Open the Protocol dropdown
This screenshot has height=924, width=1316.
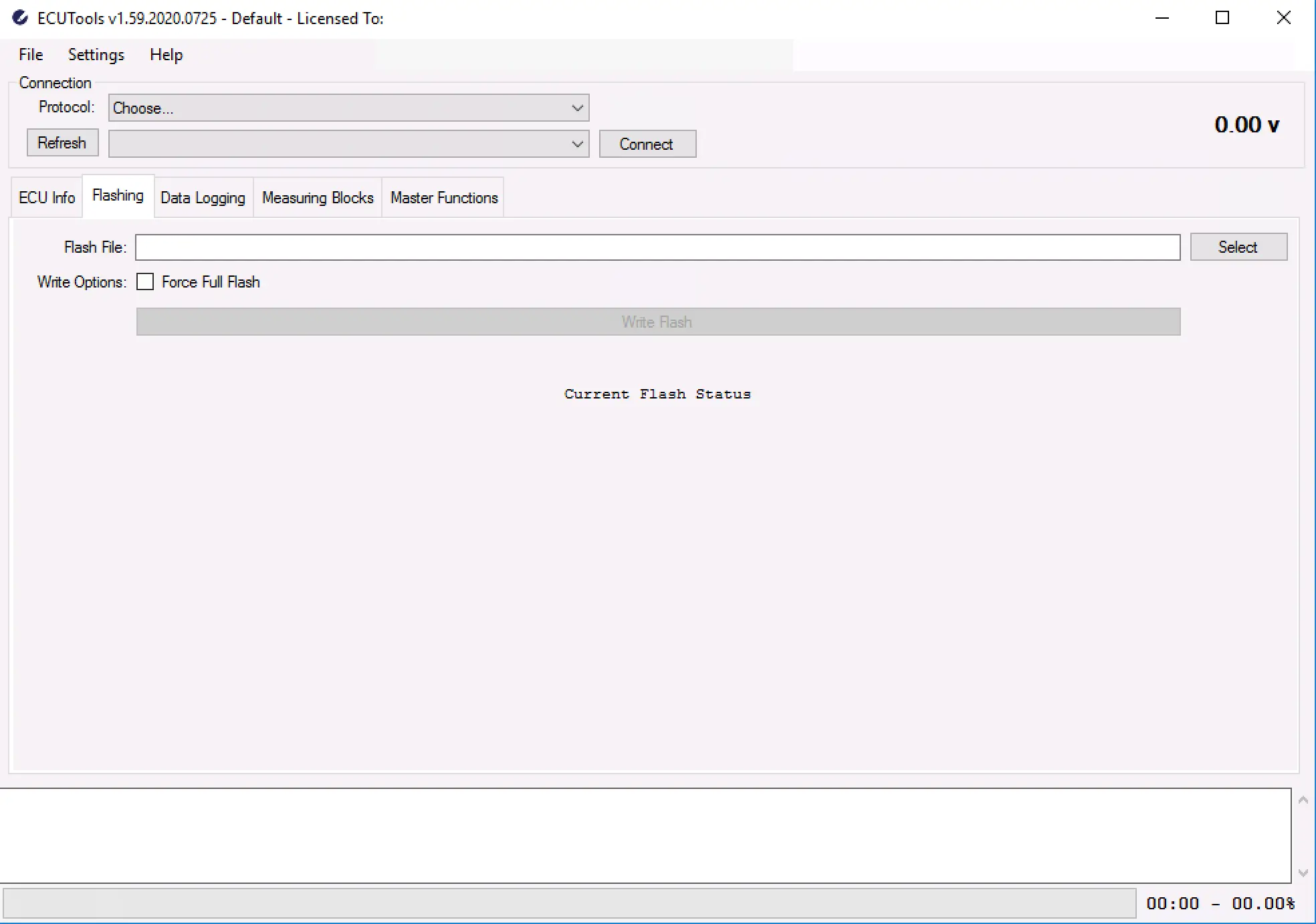click(577, 108)
